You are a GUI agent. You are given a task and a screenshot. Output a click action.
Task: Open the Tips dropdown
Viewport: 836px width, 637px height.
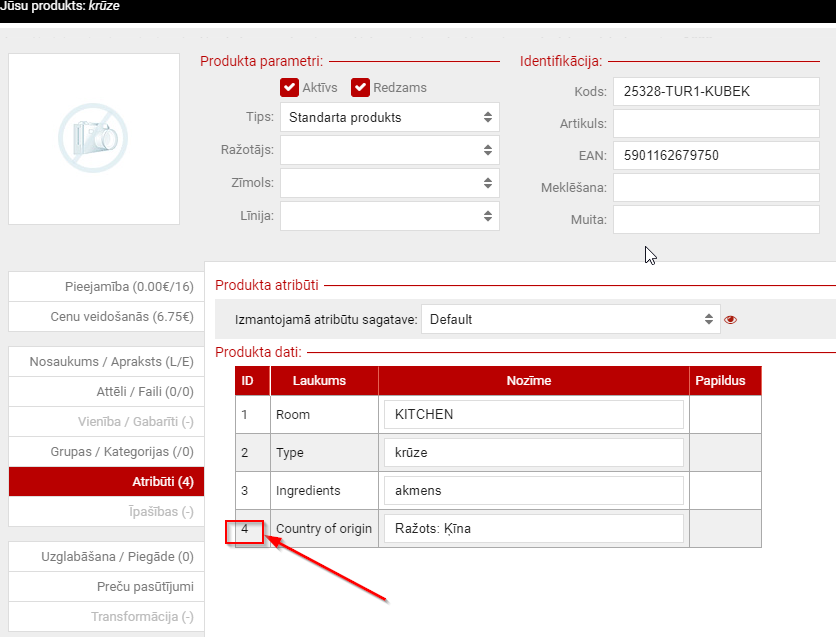(390, 117)
